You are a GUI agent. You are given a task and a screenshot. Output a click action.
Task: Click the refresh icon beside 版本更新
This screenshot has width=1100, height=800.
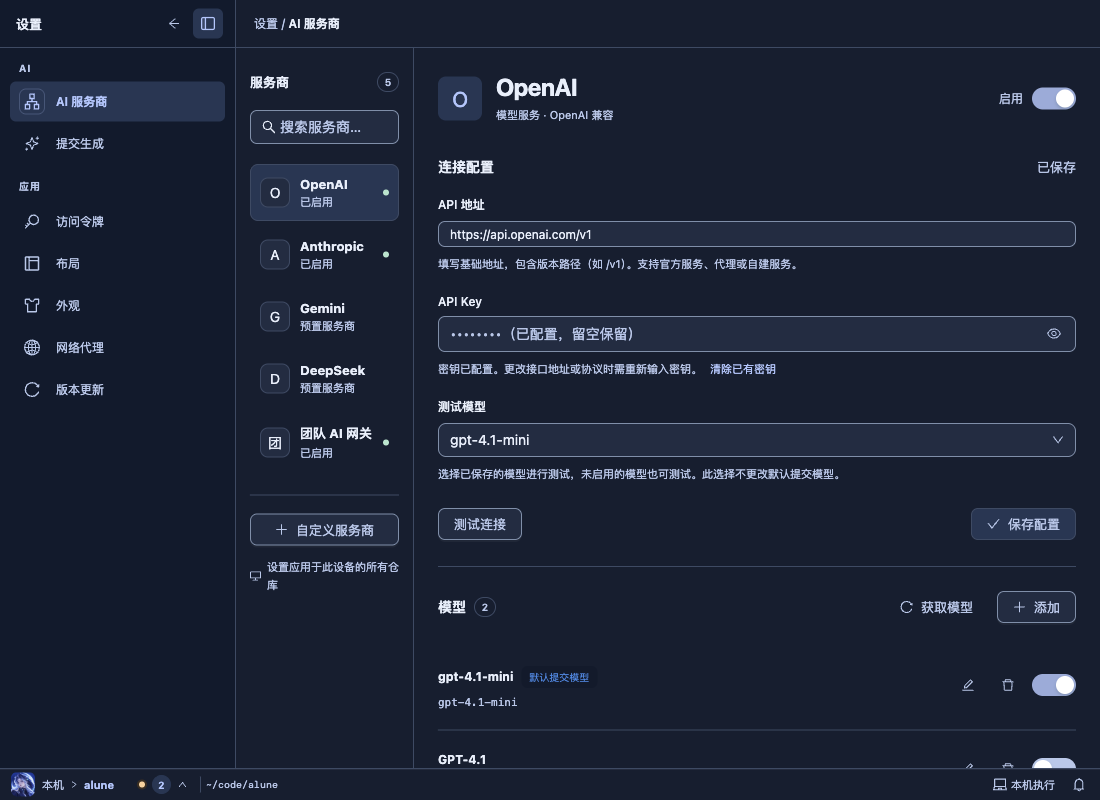click(x=32, y=390)
